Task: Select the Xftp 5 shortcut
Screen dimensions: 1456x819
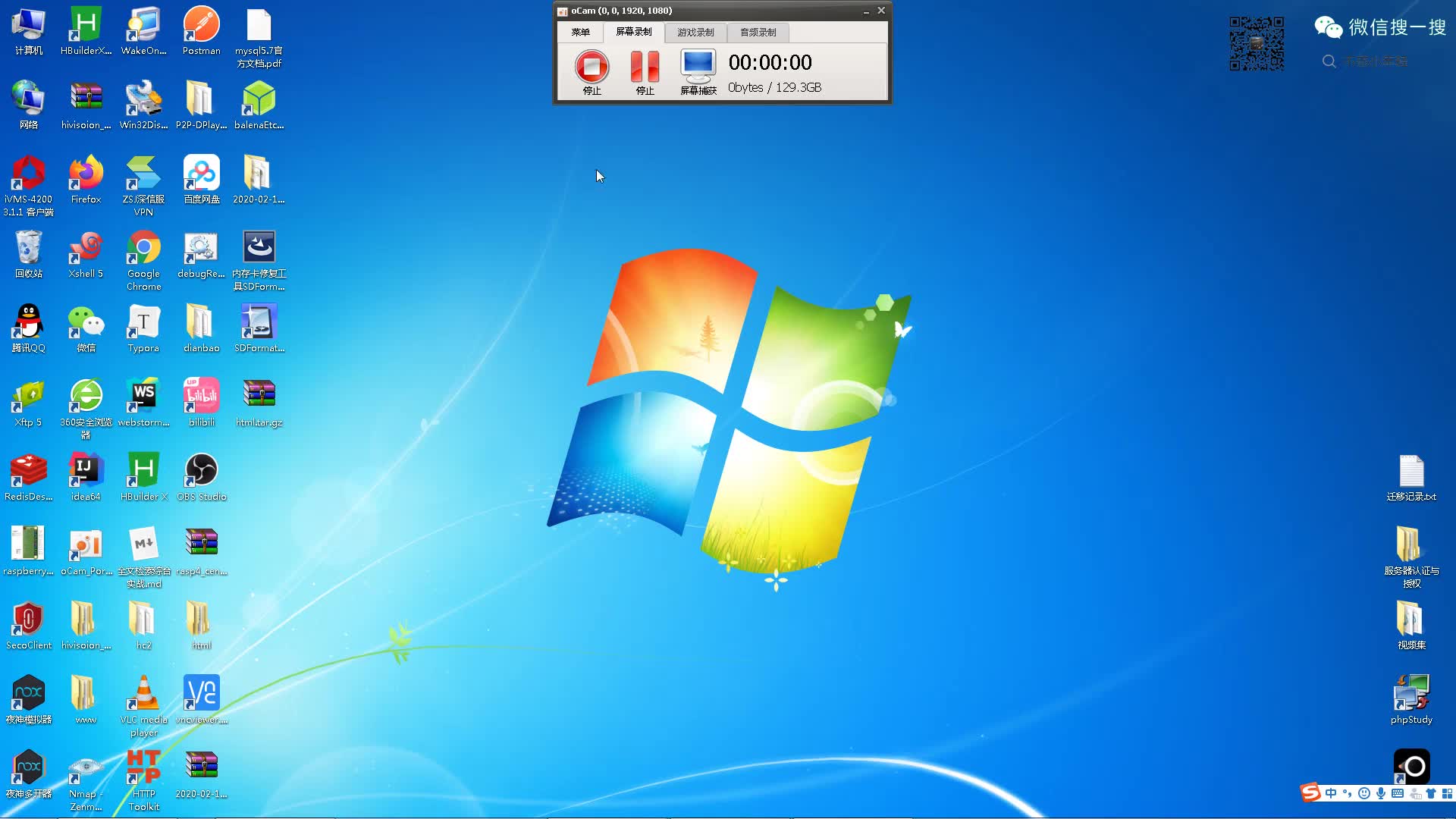Action: click(29, 403)
